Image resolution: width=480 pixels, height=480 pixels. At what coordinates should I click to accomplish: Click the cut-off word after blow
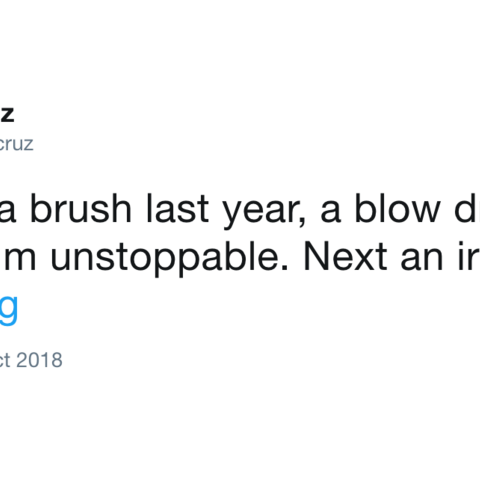click(x=467, y=208)
